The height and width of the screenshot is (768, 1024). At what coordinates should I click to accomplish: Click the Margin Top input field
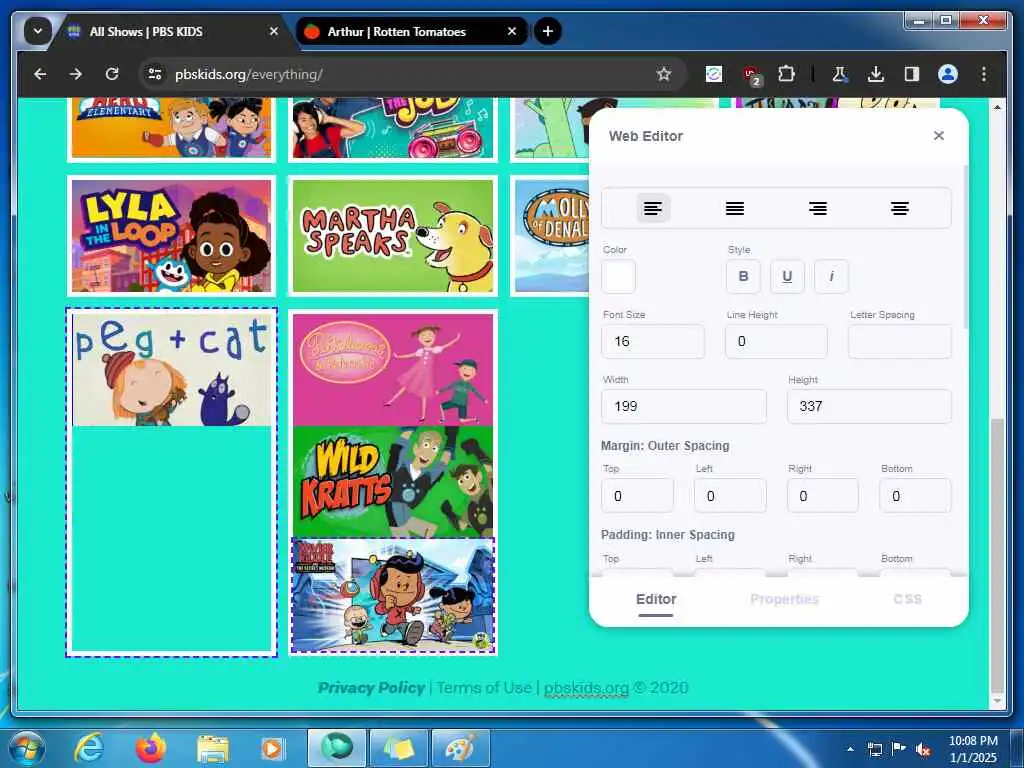tap(637, 496)
